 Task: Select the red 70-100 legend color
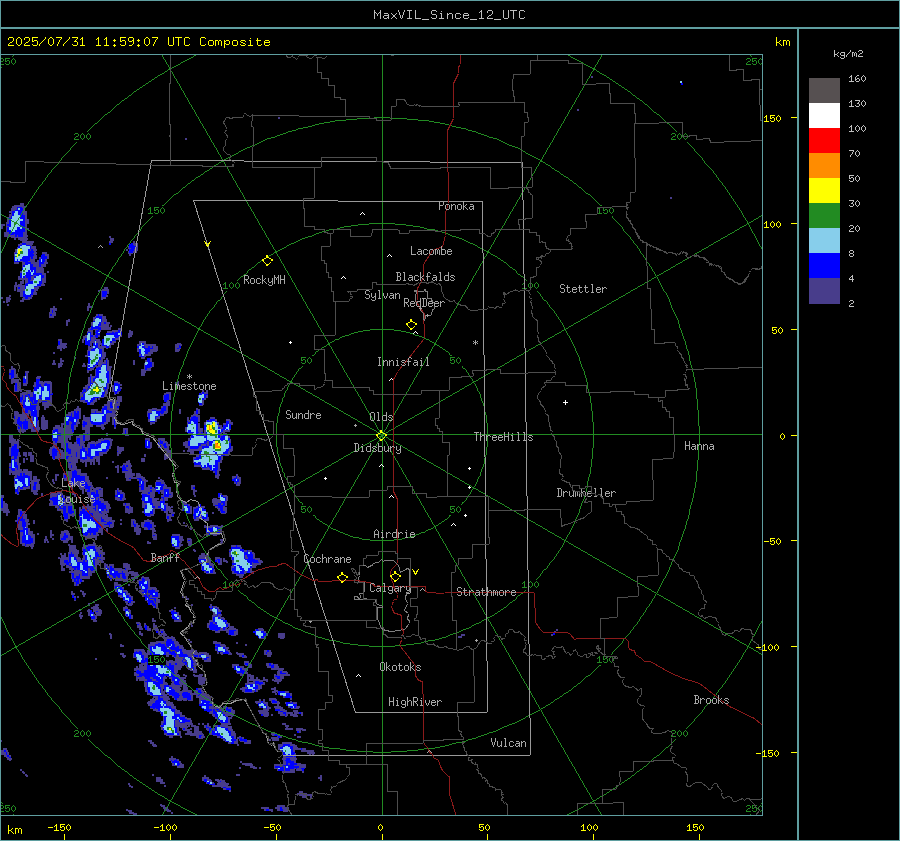pyautogui.click(x=824, y=141)
